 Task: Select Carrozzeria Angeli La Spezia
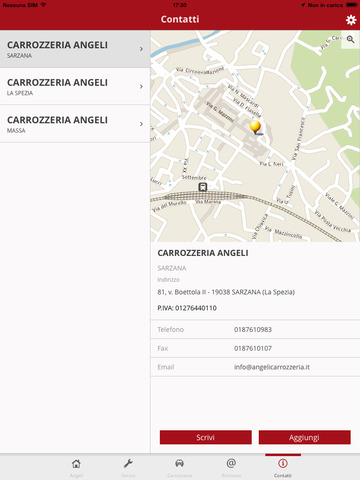coord(75,86)
